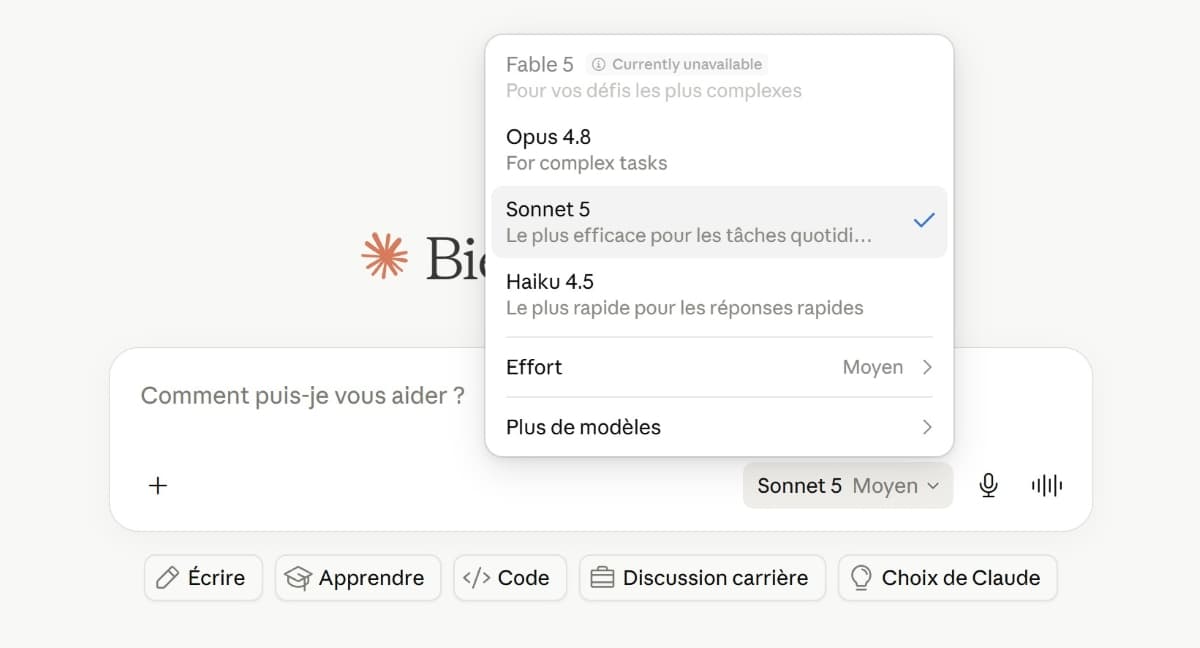
Task: Start microphone dictation
Action: pos(988,486)
